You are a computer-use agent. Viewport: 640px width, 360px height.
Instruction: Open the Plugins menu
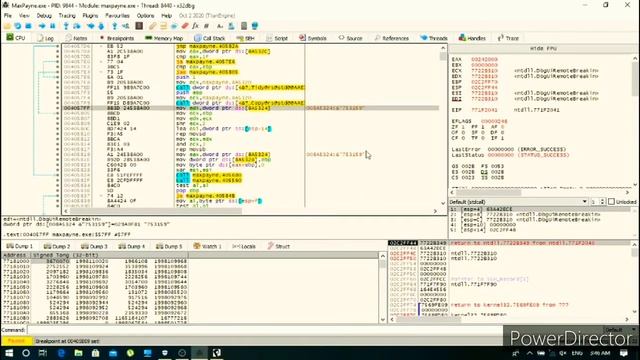point(90,16)
